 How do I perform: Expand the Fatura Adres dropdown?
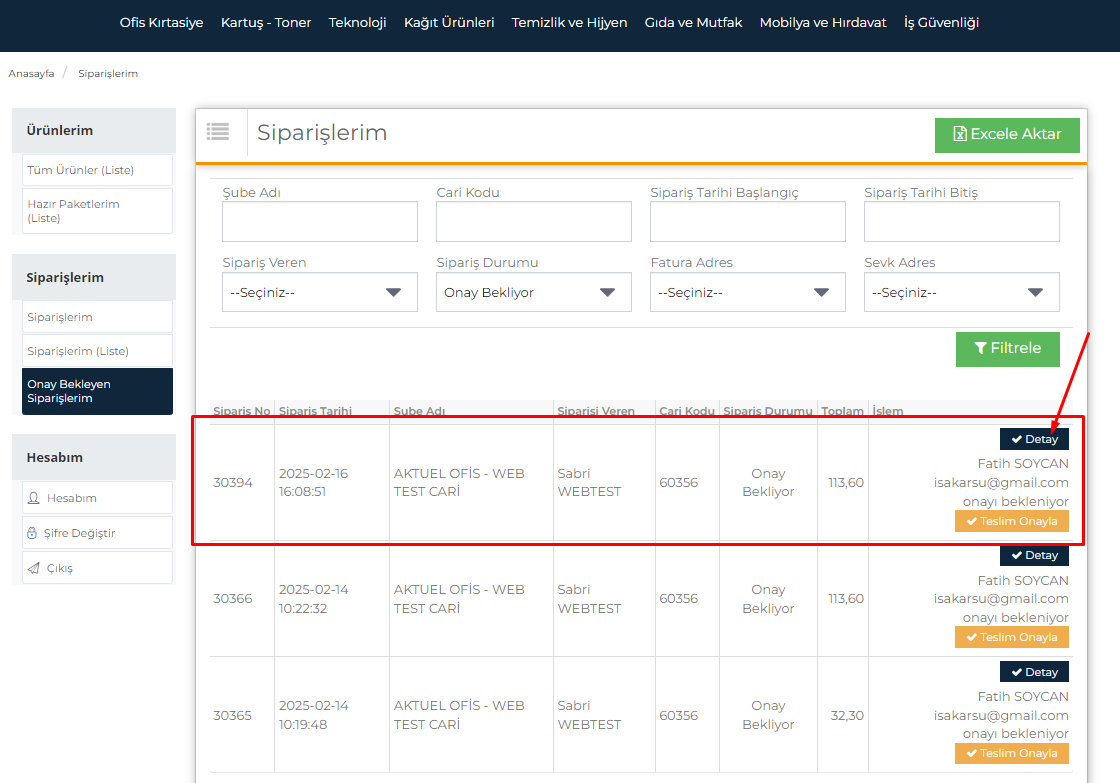tap(747, 293)
